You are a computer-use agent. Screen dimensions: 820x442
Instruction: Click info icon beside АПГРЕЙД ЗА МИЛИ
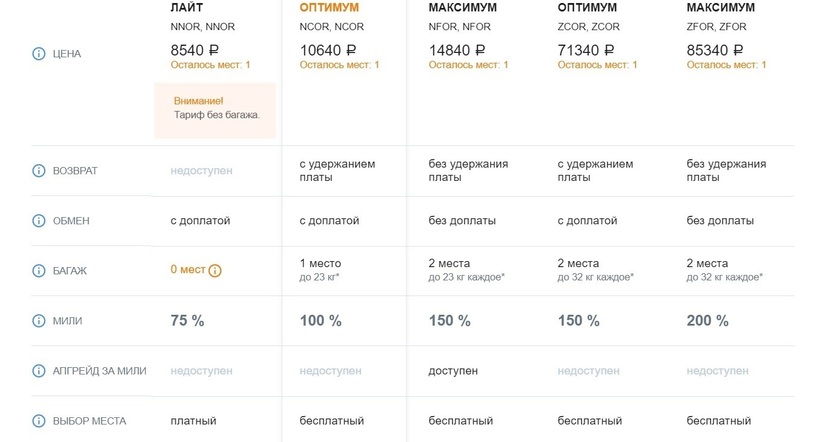[39, 371]
